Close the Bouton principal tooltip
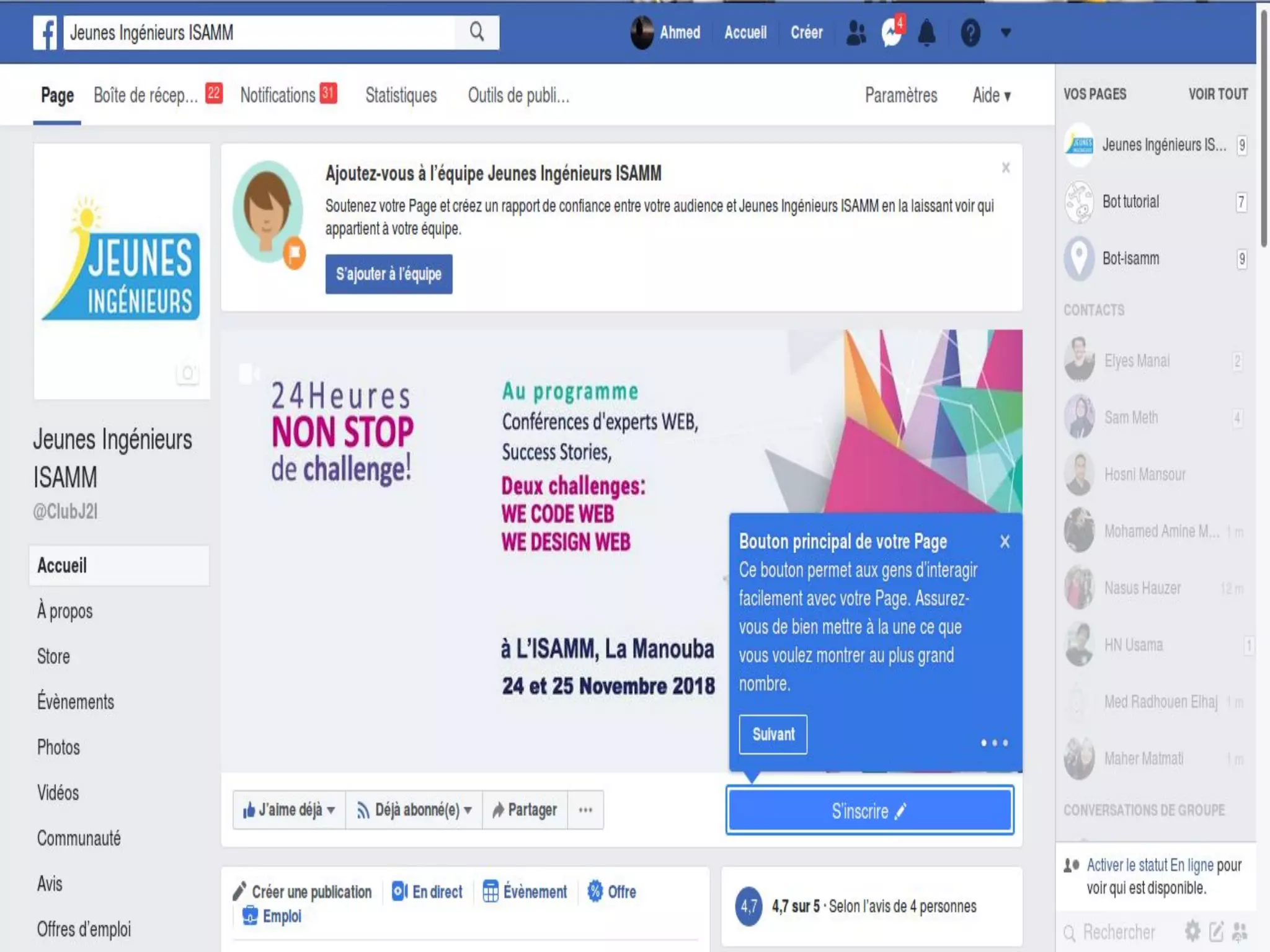1270x952 pixels. pyautogui.click(x=1005, y=542)
